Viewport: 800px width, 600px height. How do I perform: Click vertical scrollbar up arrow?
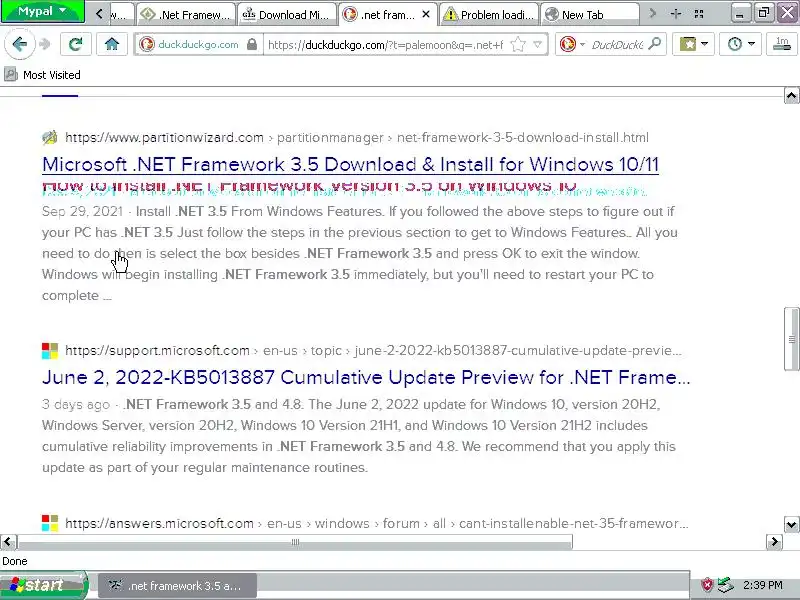(x=791, y=95)
